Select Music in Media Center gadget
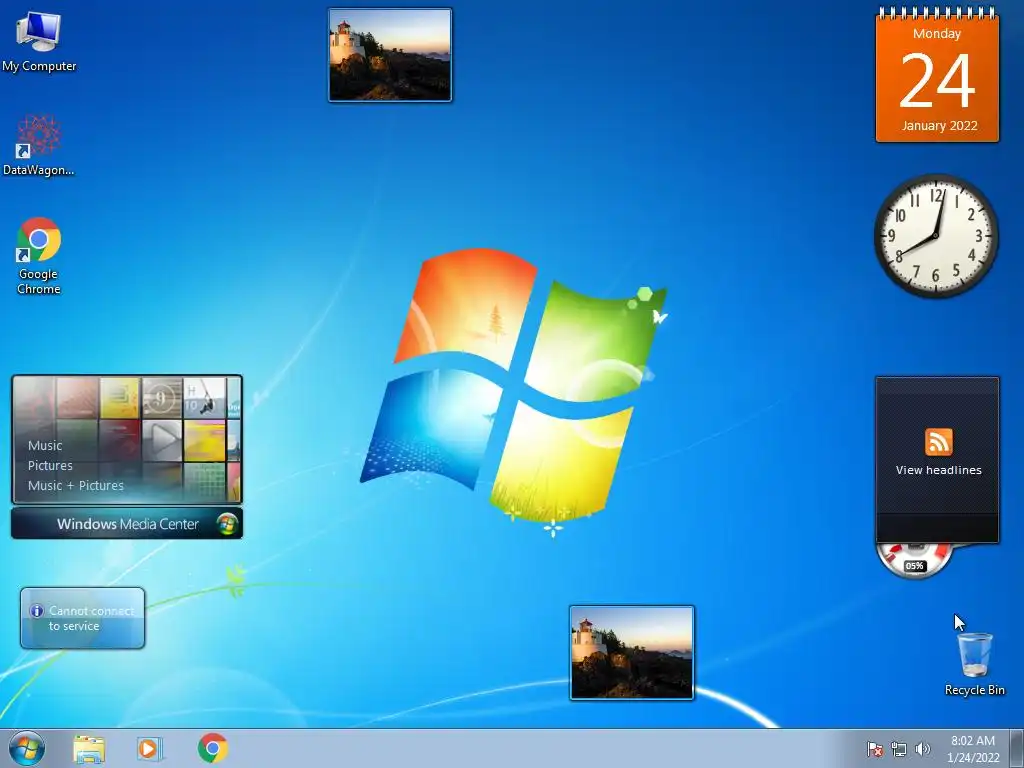This screenshot has height=768, width=1024. pos(45,445)
